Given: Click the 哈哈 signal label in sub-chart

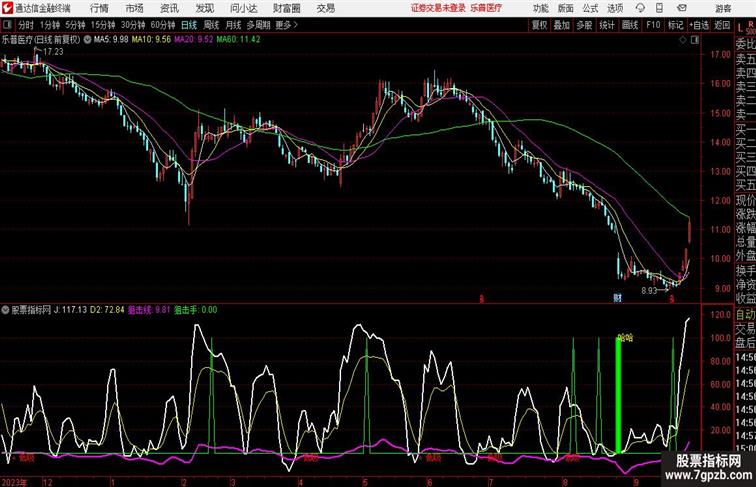Looking at the screenshot, I should pos(625,338).
